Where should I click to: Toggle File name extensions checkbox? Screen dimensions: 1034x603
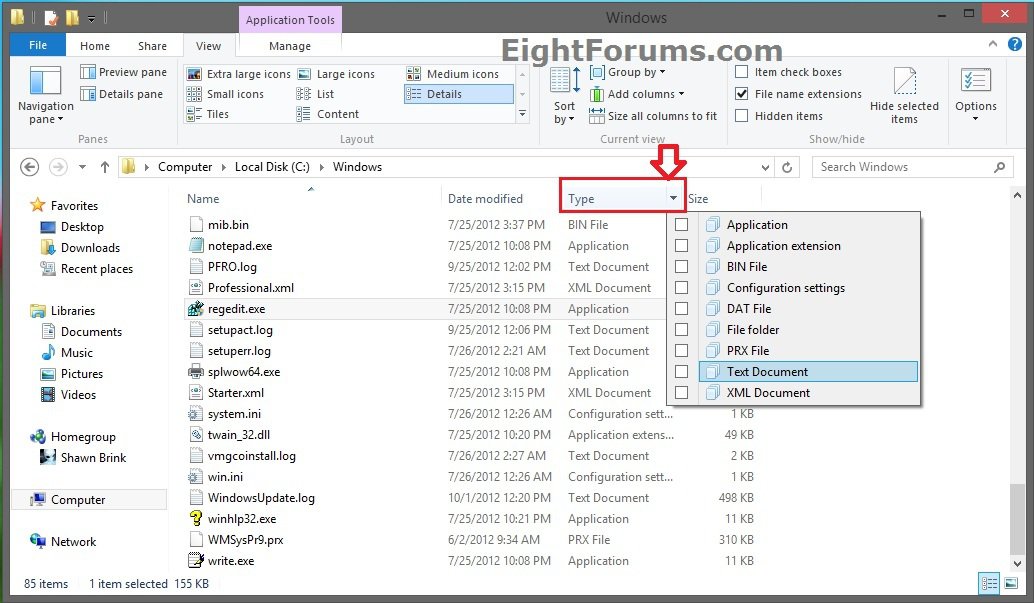click(x=741, y=94)
